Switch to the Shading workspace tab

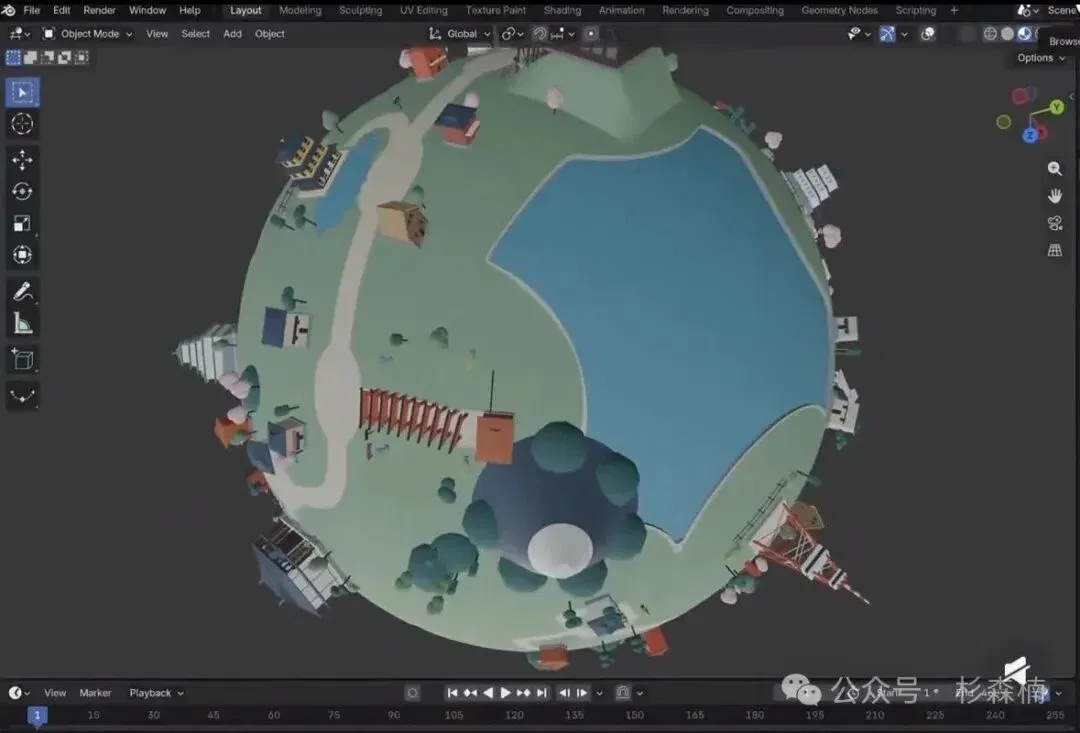562,10
